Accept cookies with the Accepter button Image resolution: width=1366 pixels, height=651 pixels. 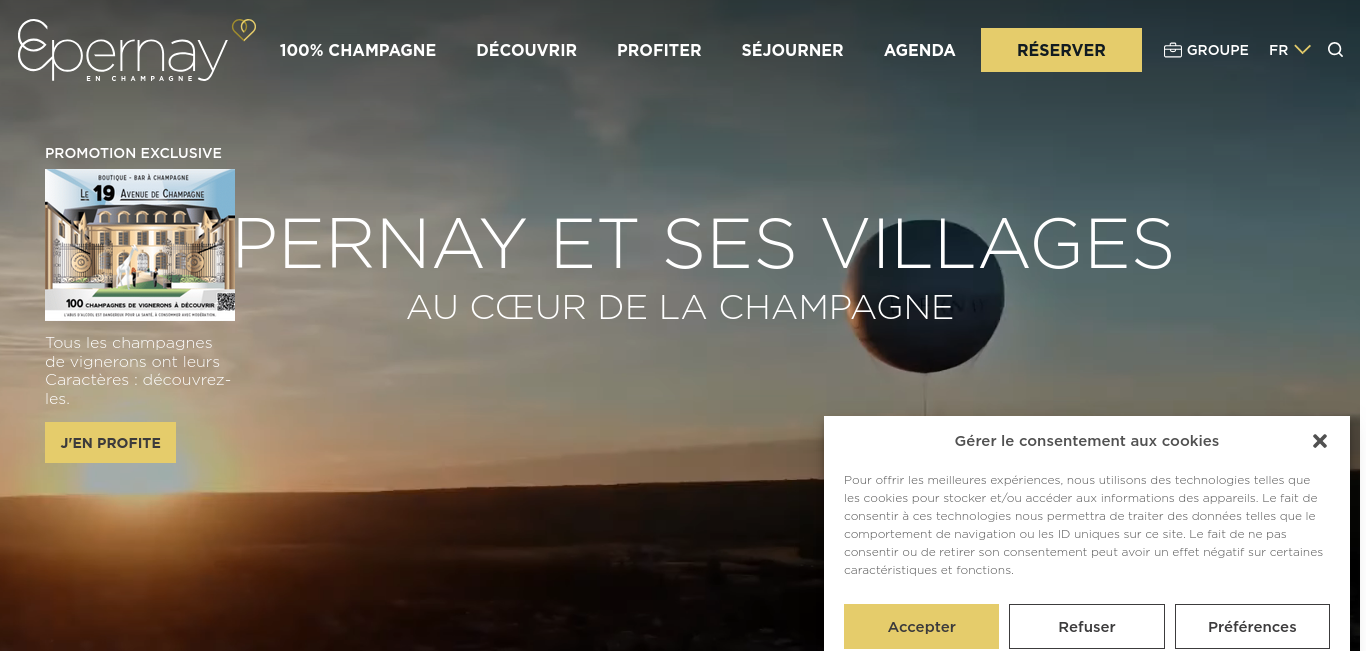[x=921, y=626]
